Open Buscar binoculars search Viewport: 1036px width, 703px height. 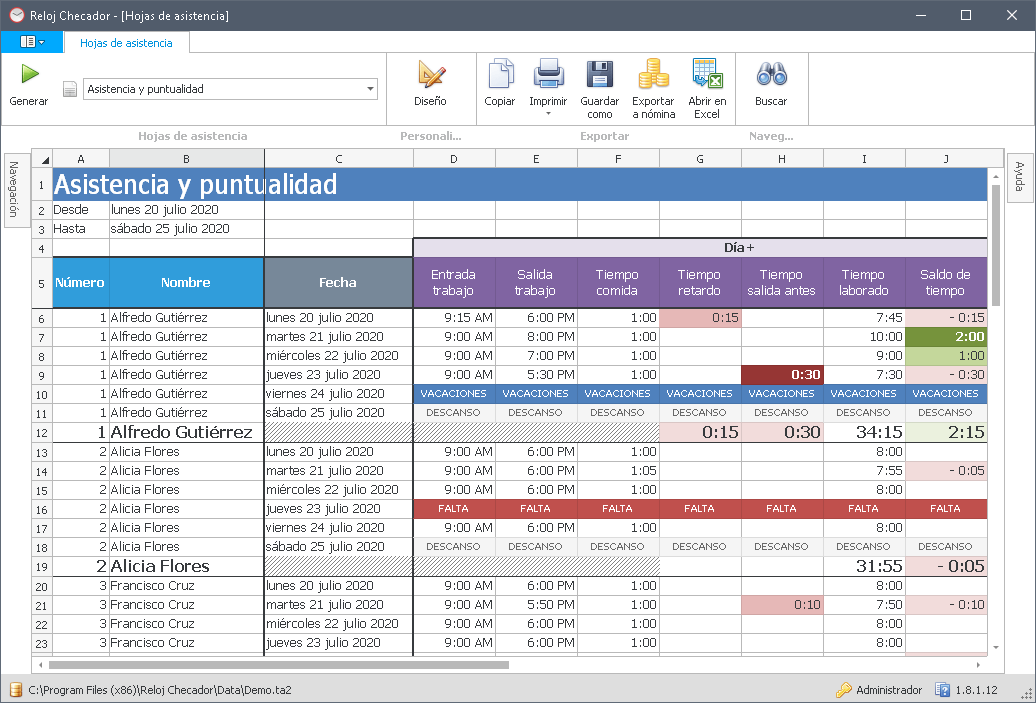(x=771, y=75)
